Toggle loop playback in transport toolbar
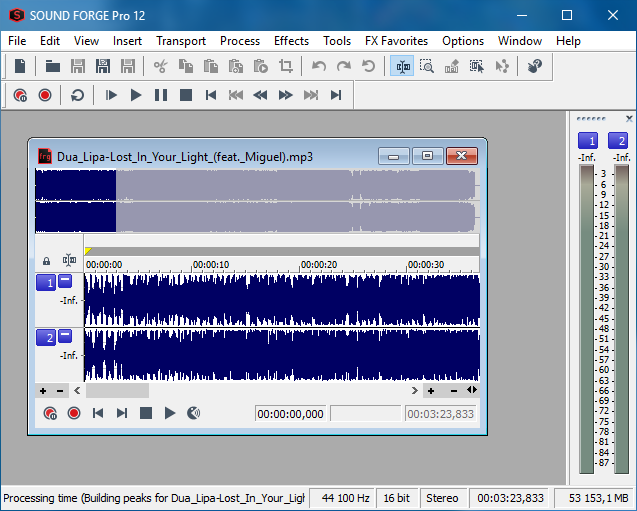This screenshot has height=511, width=637. pyautogui.click(x=77, y=95)
